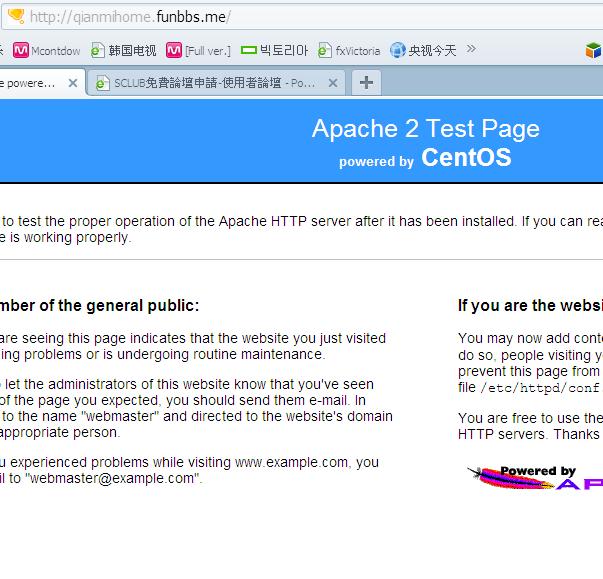Click the SCLUB tab's page favicon
The width and height of the screenshot is (603, 579).
[x=102, y=83]
